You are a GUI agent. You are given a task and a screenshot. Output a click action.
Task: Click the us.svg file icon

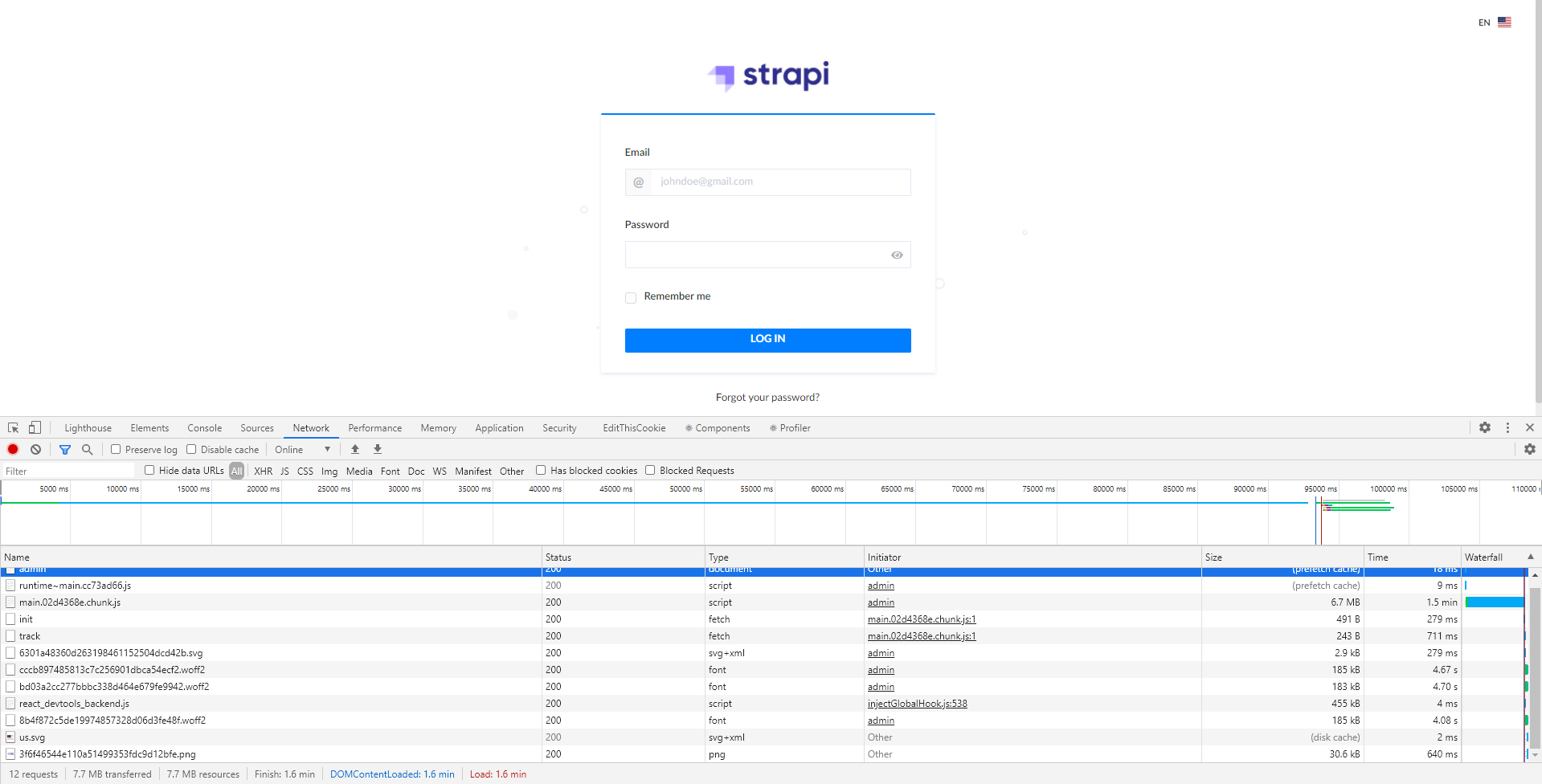pyautogui.click(x=10, y=737)
